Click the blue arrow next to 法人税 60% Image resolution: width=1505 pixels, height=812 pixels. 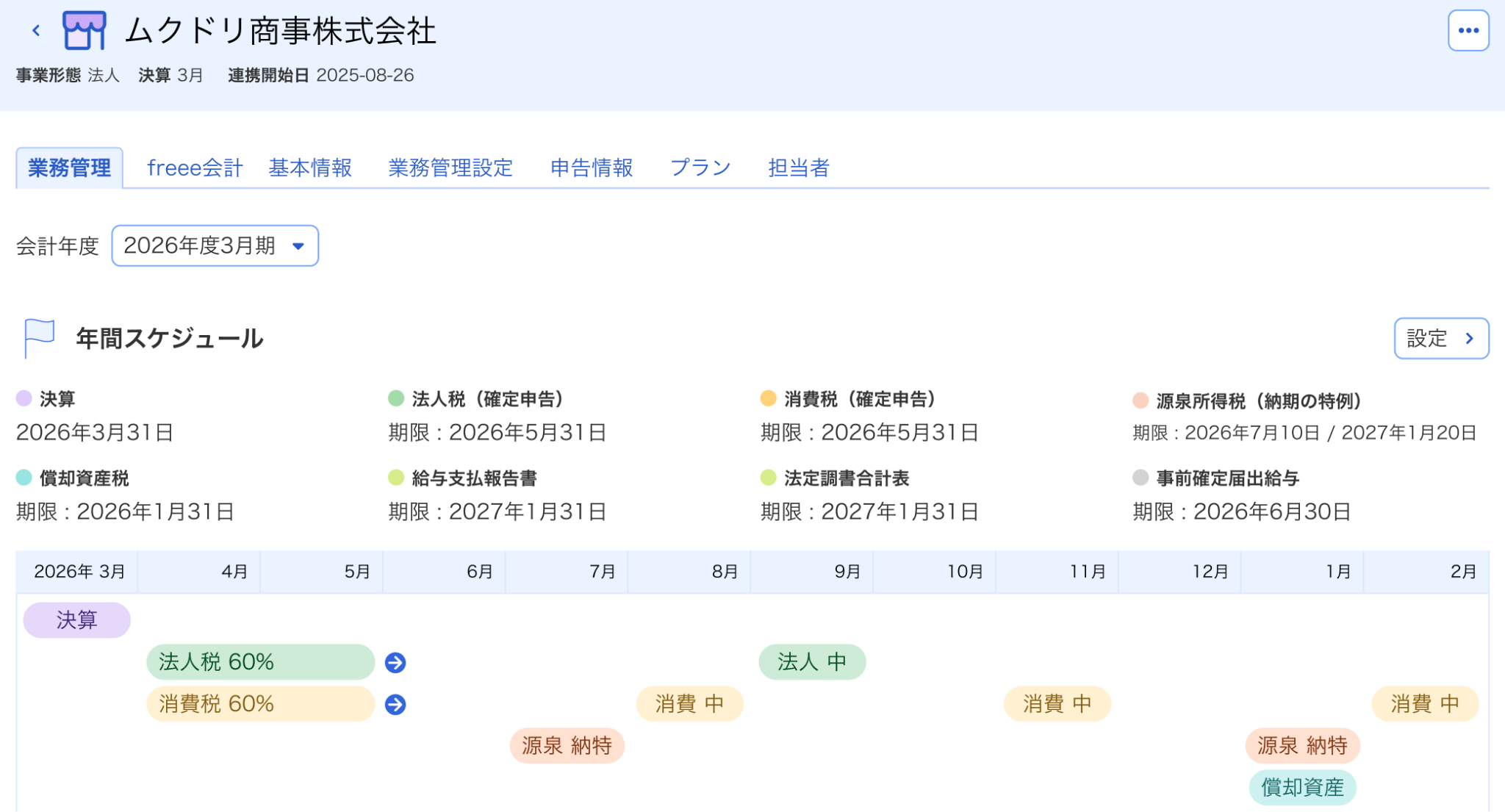(x=395, y=662)
